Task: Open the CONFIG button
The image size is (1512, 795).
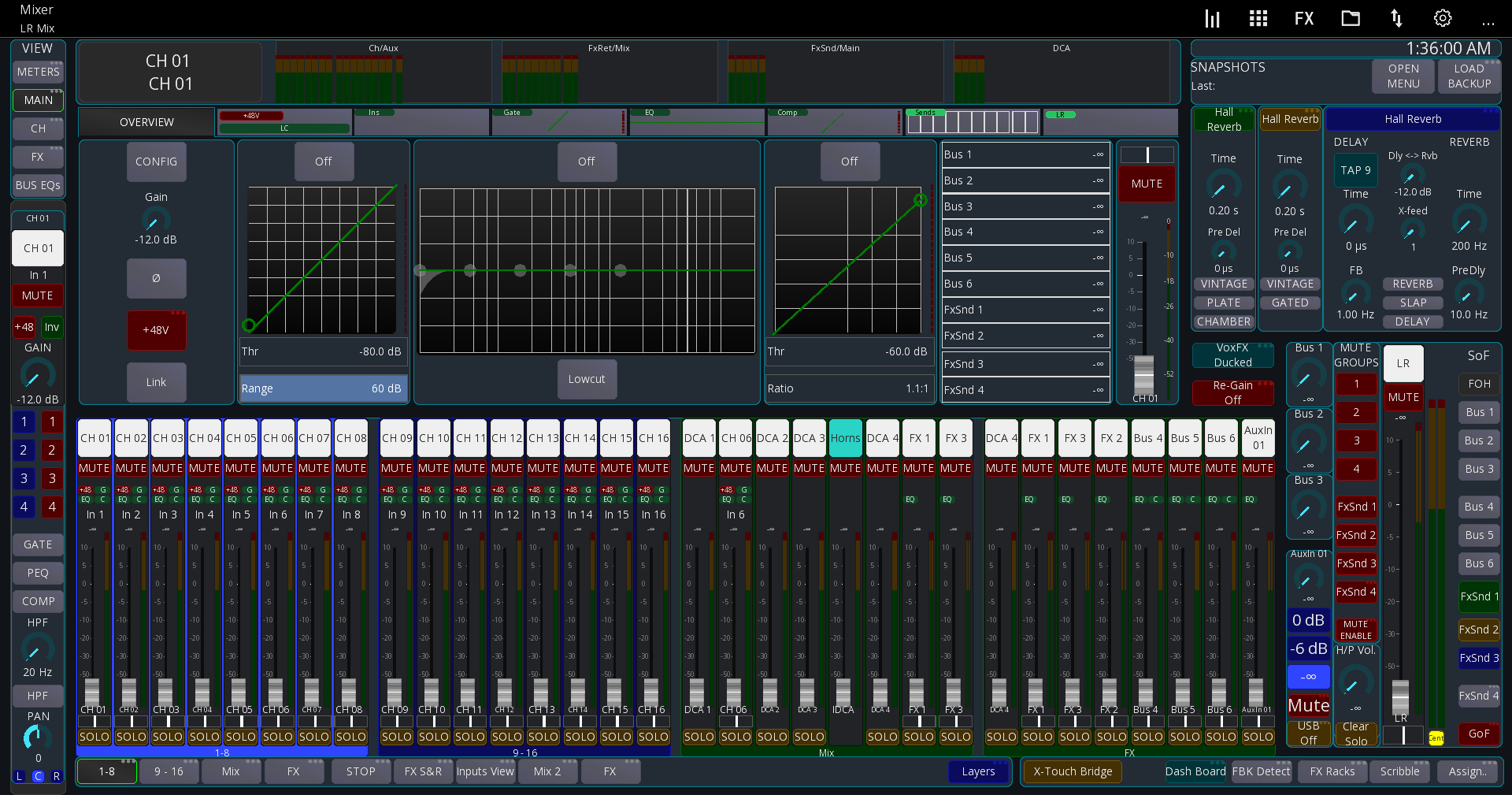Action: 156,162
